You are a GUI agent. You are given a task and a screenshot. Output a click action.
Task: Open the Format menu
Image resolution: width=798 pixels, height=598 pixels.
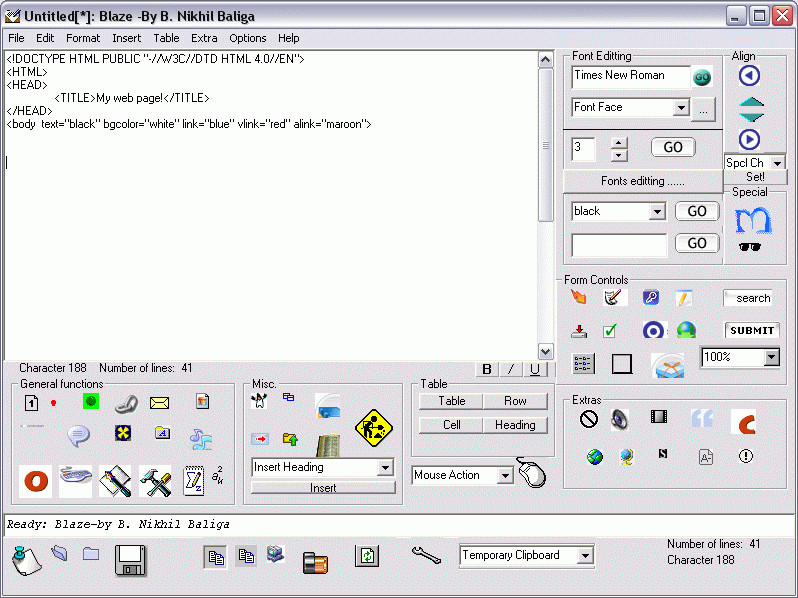(x=83, y=38)
